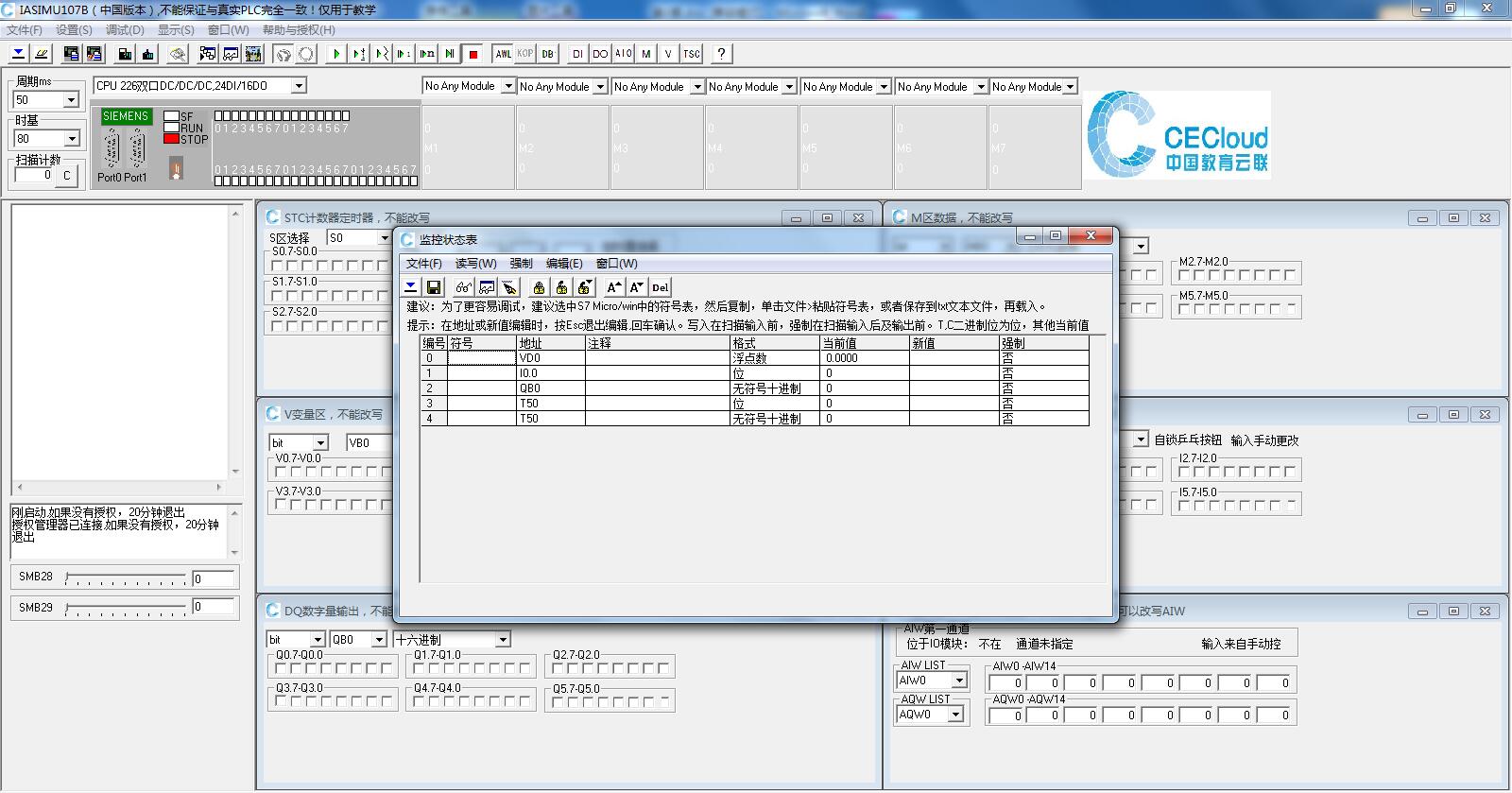Click the question mark help icon
Image resolution: width=1512 pixels, height=793 pixels.
(721, 54)
